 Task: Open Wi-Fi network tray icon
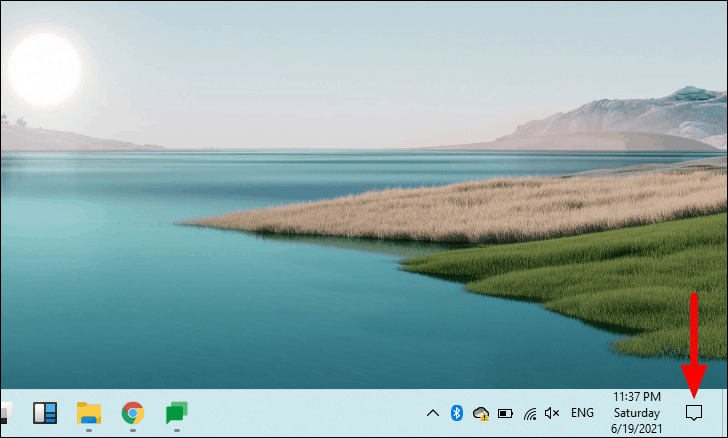coord(529,413)
